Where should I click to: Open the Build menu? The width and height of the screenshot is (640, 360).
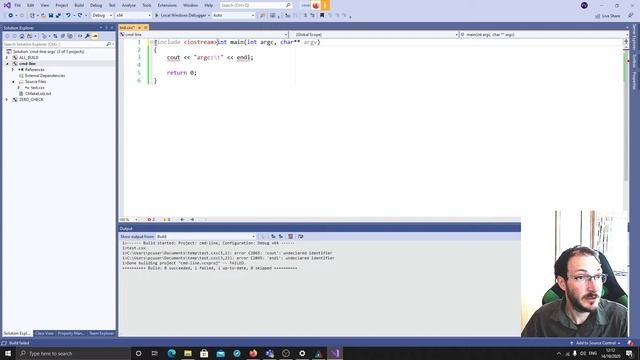coord(79,5)
